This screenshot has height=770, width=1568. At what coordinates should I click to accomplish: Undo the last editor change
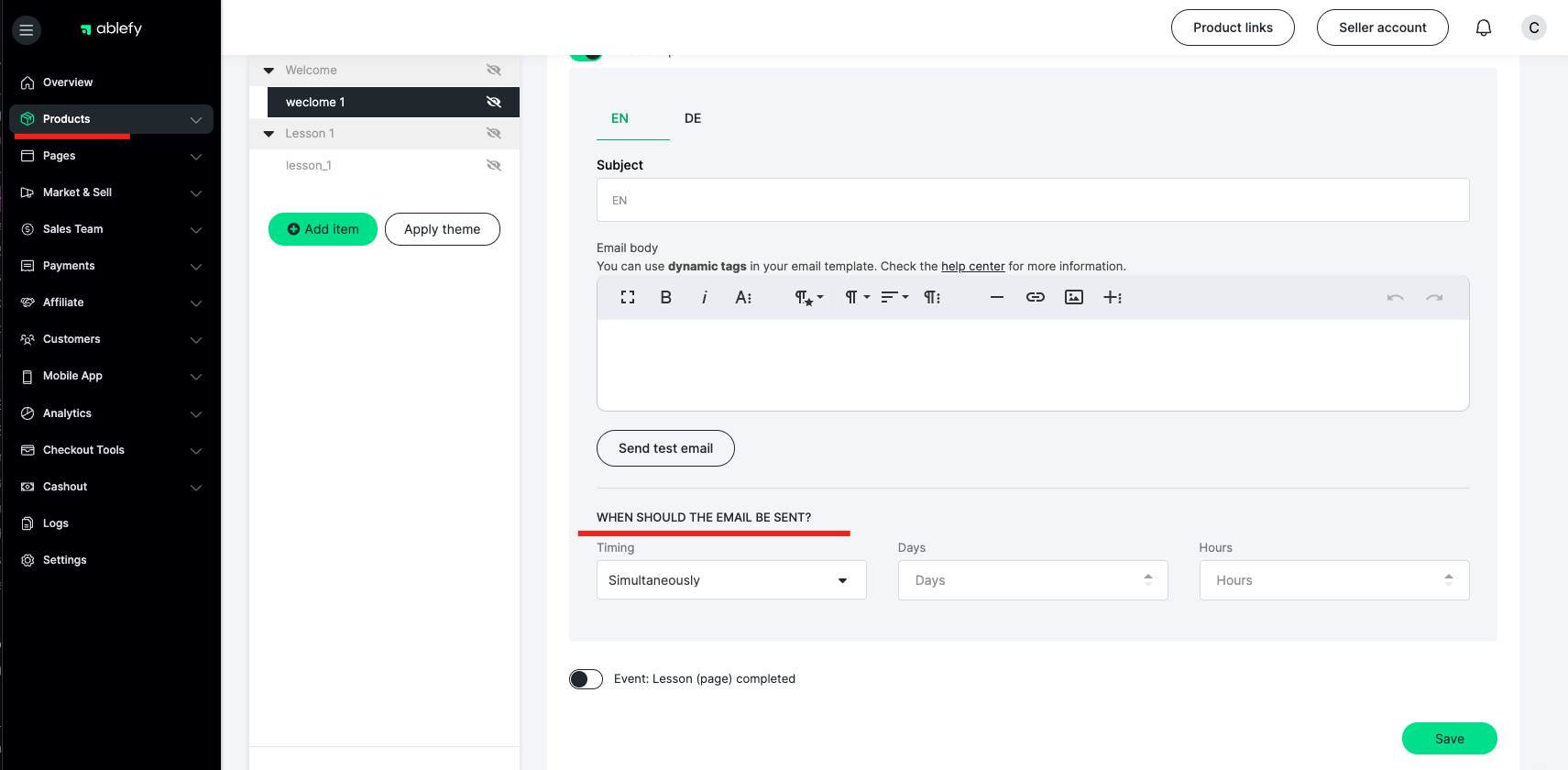click(1395, 297)
